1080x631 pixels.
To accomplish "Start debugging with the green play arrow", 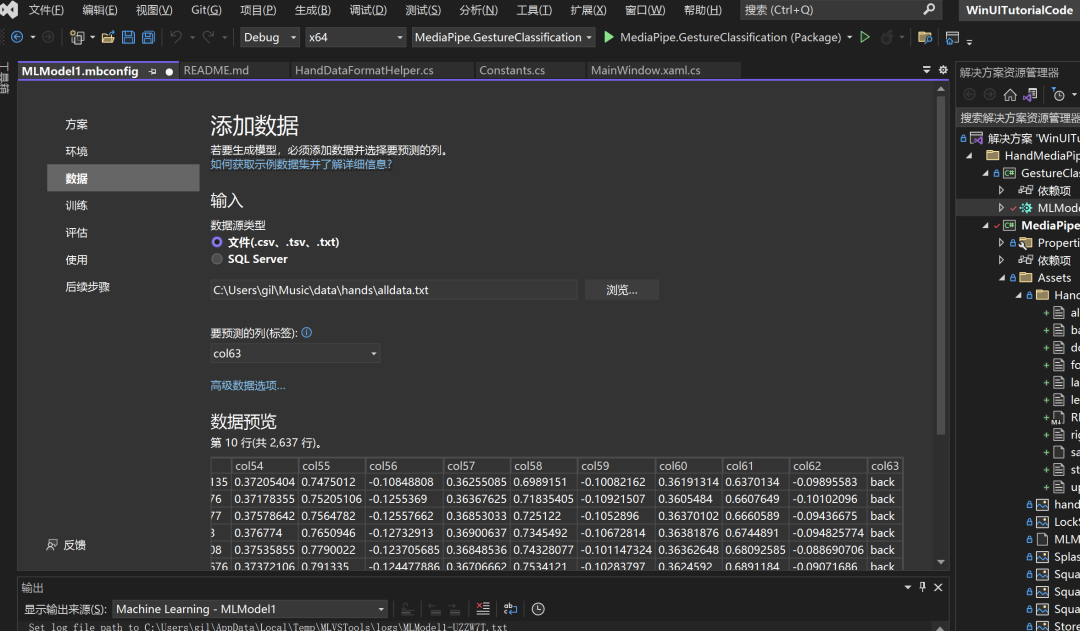I will (609, 37).
